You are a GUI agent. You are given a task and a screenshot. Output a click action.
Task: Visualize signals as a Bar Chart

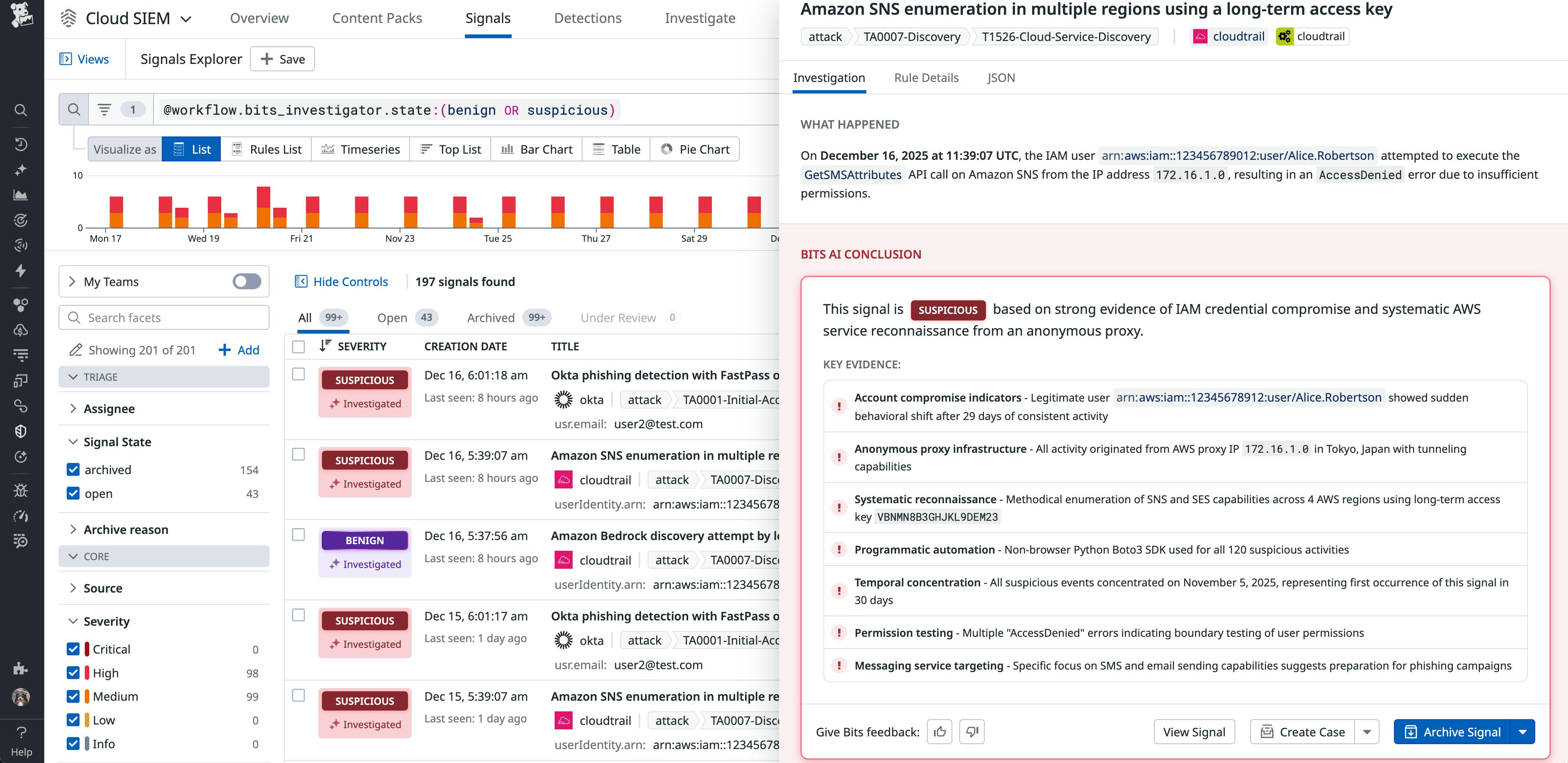536,149
